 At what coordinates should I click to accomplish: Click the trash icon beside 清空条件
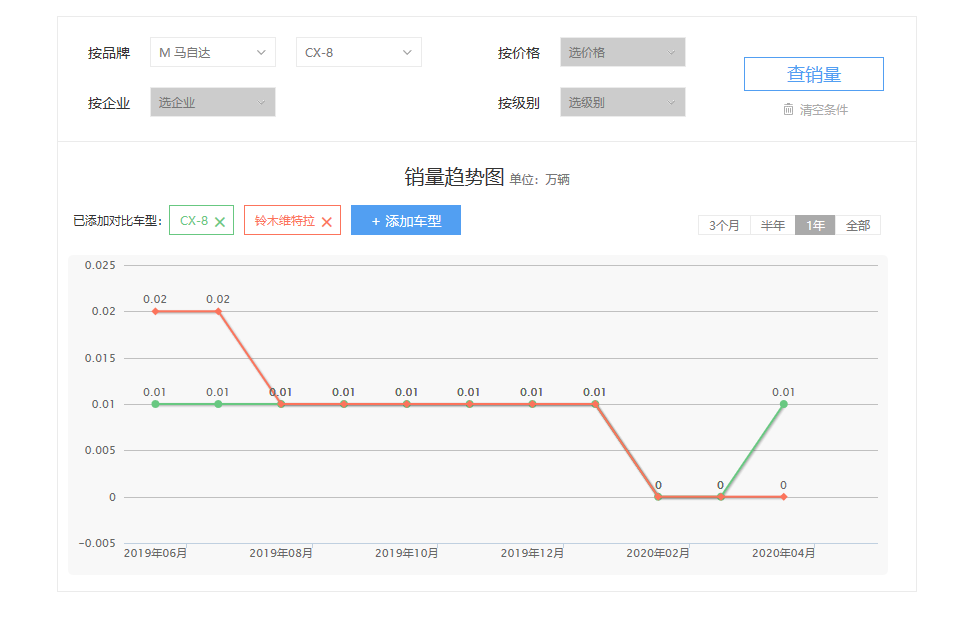(788, 109)
